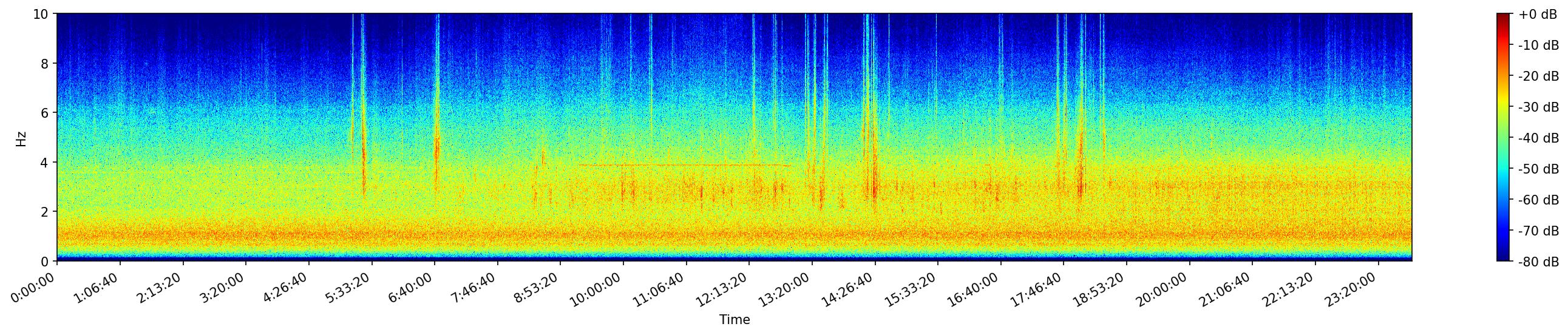Click the "Hz" y-axis label
The height and width of the screenshot is (335, 1568).
[21, 138]
